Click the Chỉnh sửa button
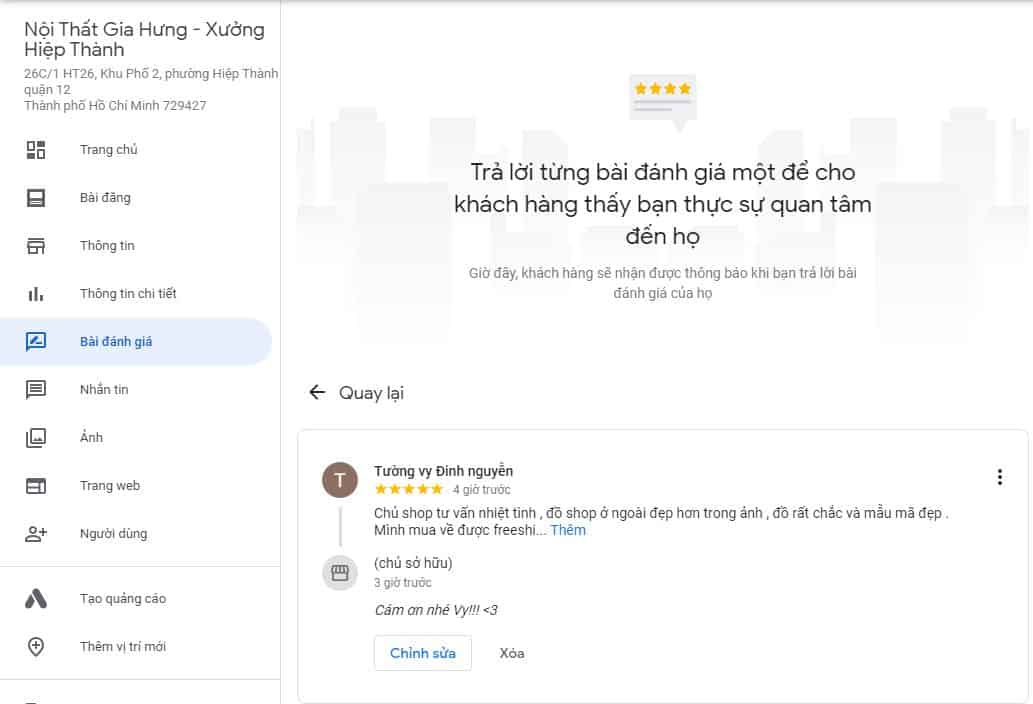The width and height of the screenshot is (1033, 704). [422, 652]
